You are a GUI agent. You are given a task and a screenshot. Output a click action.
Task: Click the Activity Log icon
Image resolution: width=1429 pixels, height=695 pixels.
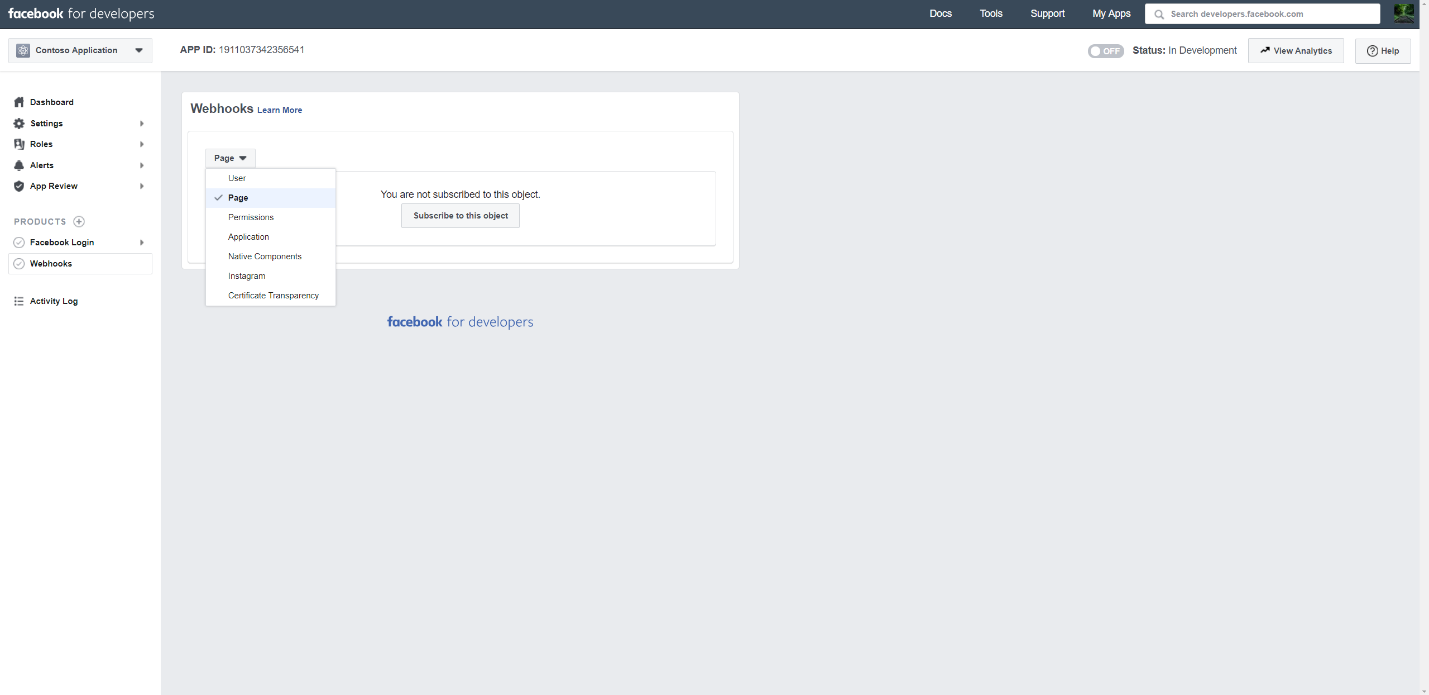pos(17,300)
